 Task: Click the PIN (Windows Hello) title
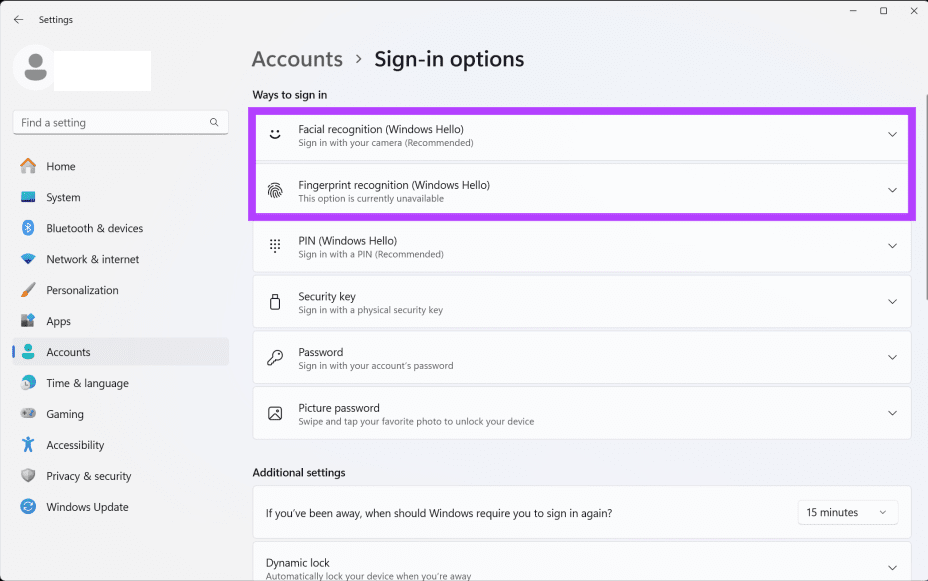(347, 241)
